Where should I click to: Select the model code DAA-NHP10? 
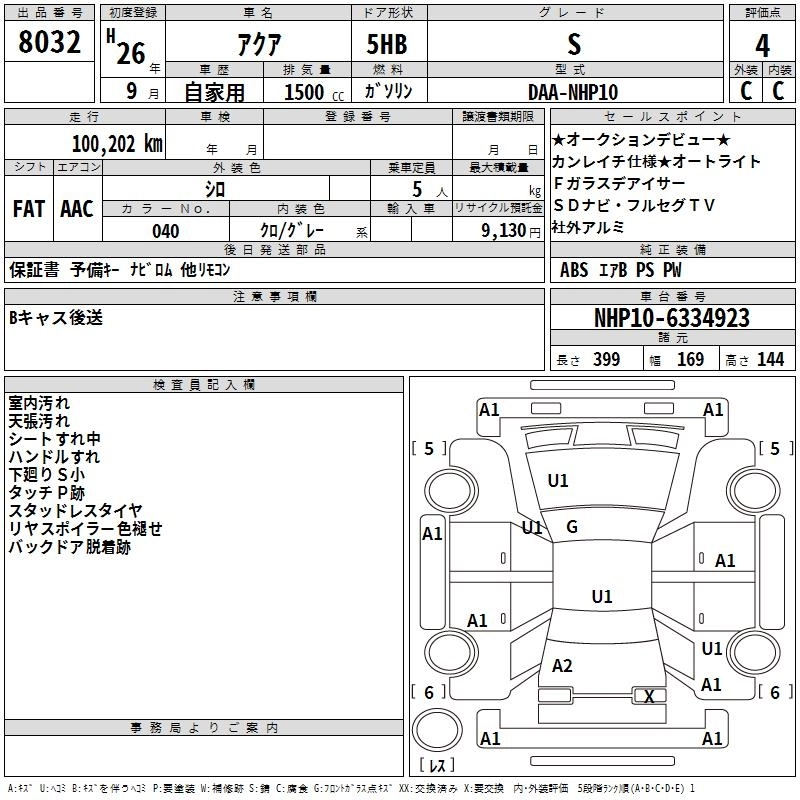point(573,91)
